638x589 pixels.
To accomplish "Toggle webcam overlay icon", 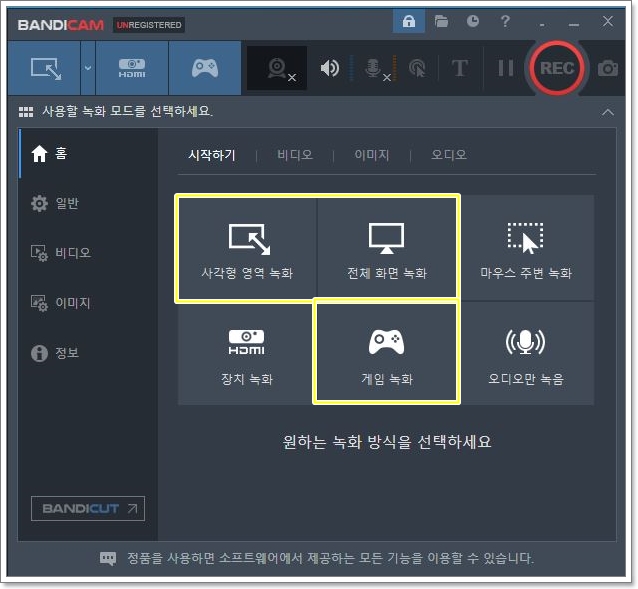I will coord(277,68).
